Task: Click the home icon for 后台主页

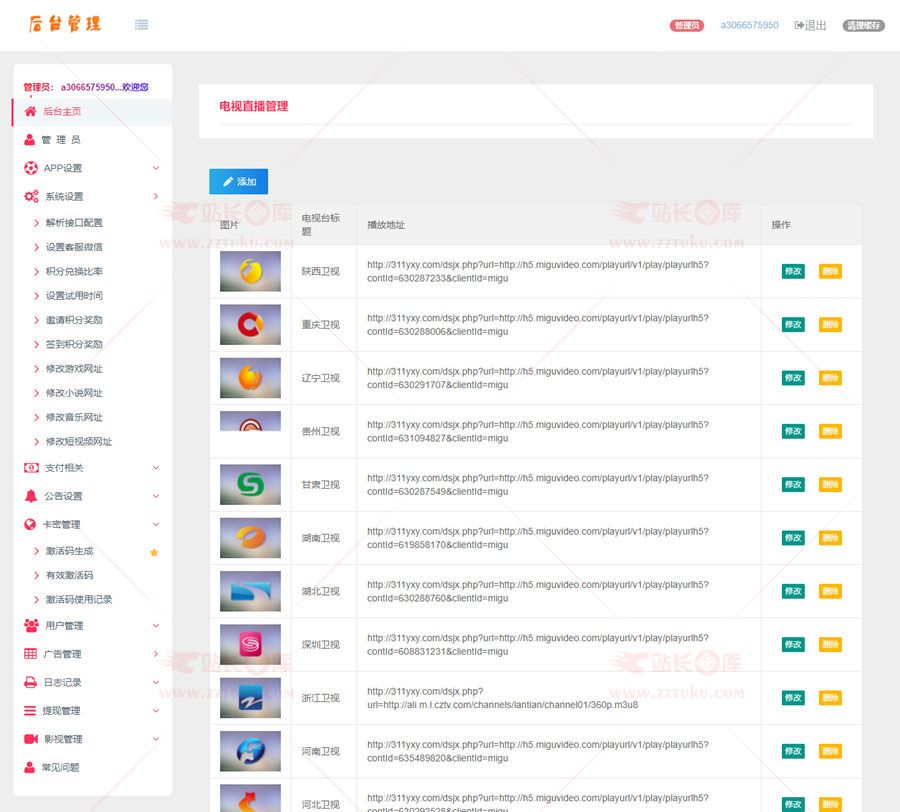Action: click(x=30, y=111)
